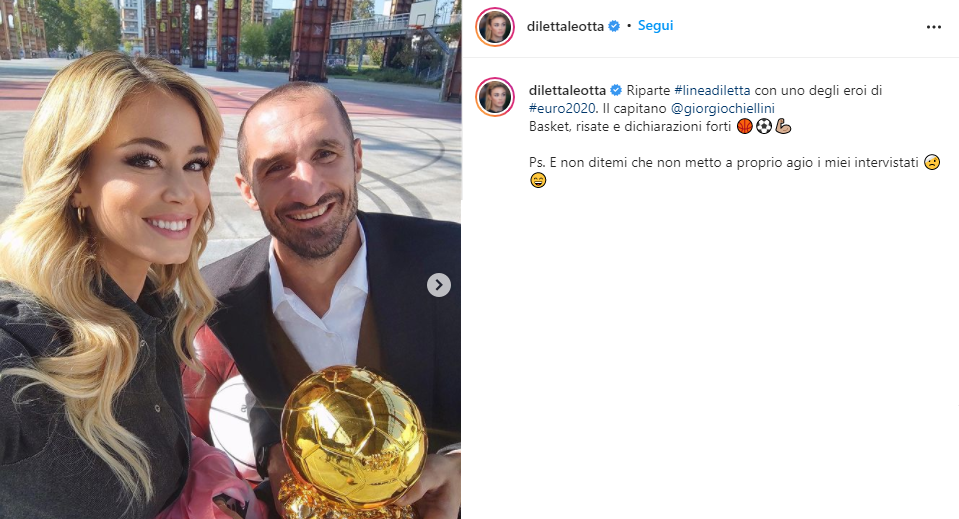Visit the @giorgiochiellini profile mention
Viewport: 959px width, 519px height.
click(x=723, y=109)
